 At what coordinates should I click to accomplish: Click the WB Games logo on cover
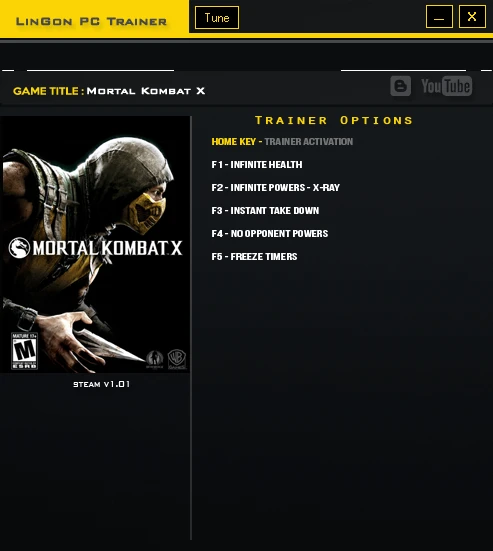(x=177, y=359)
